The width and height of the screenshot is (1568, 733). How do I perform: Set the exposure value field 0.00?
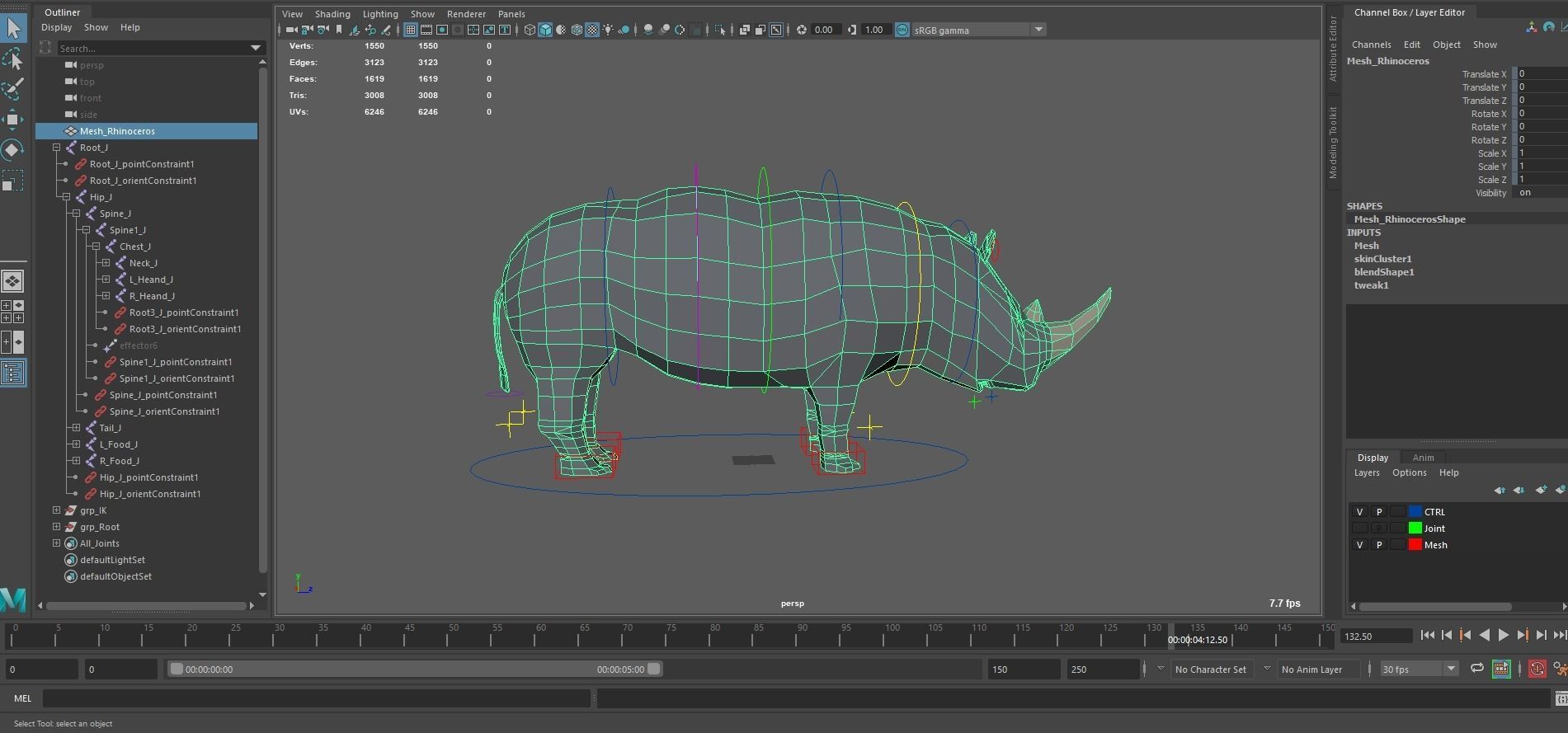pos(826,30)
